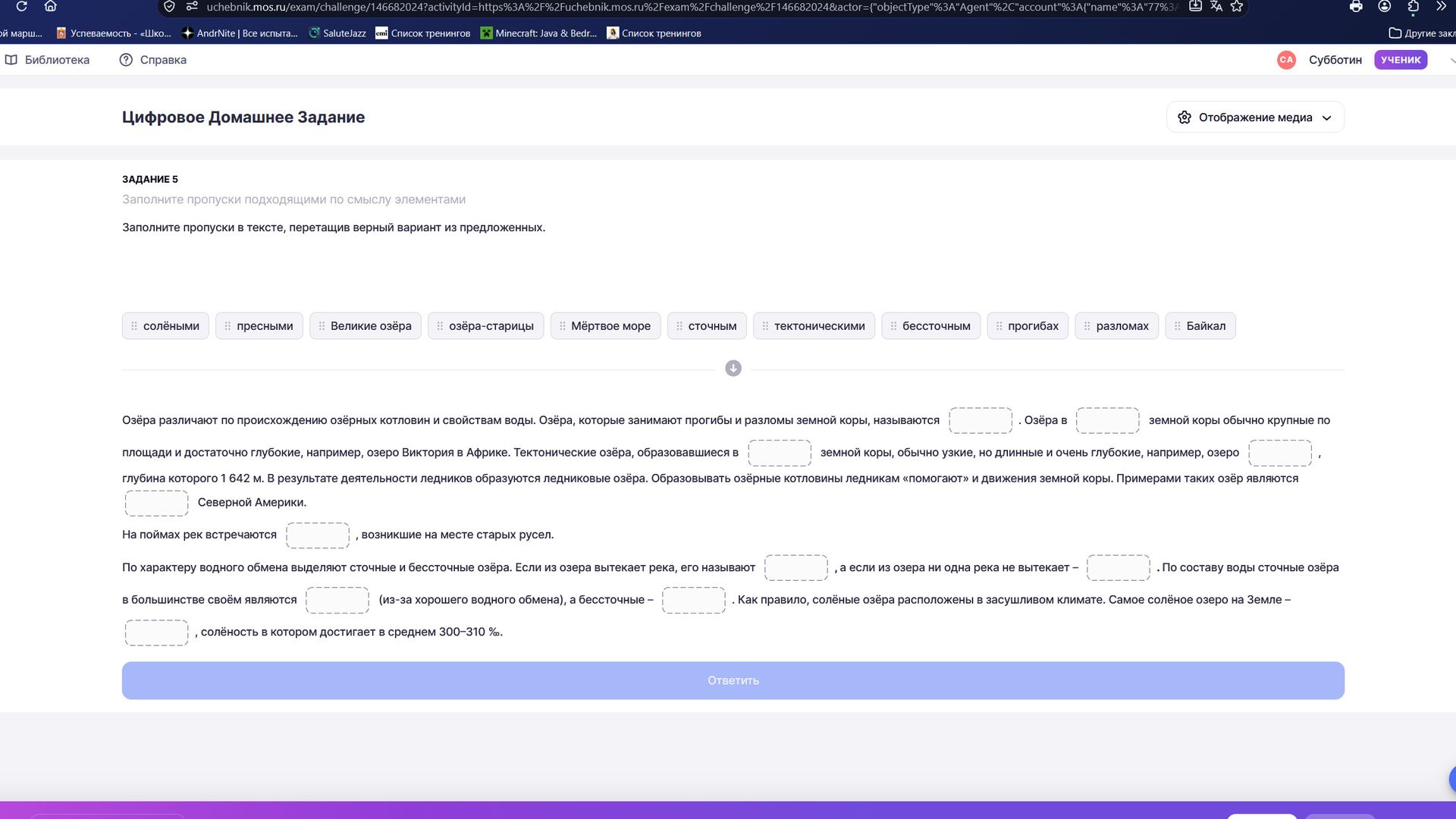Select the Великие озёра word chip
The width and height of the screenshot is (1456, 819).
(x=366, y=326)
